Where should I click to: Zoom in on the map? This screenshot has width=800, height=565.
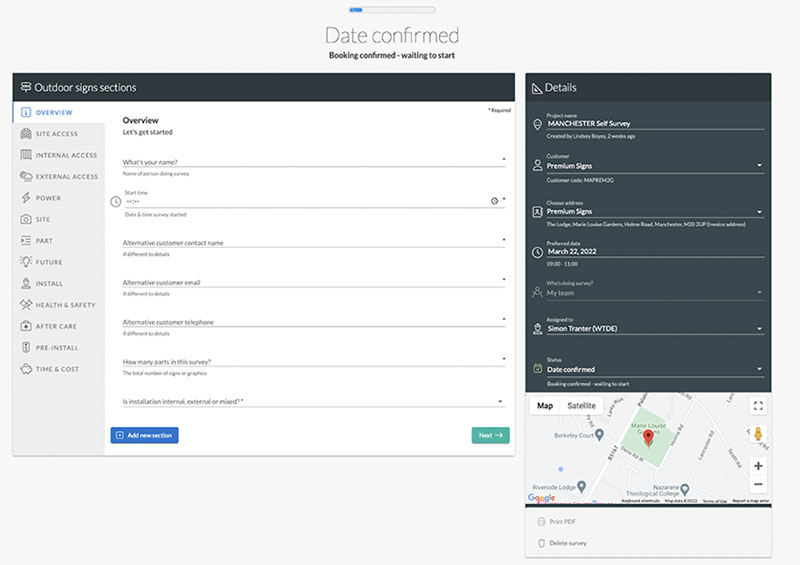pyautogui.click(x=758, y=465)
